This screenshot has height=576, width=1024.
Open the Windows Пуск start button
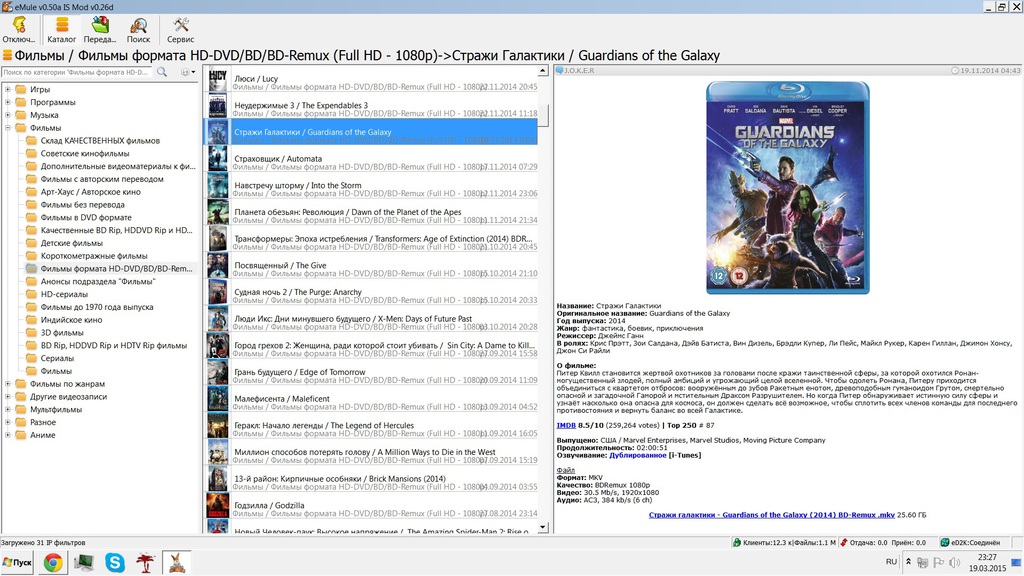coord(17,562)
